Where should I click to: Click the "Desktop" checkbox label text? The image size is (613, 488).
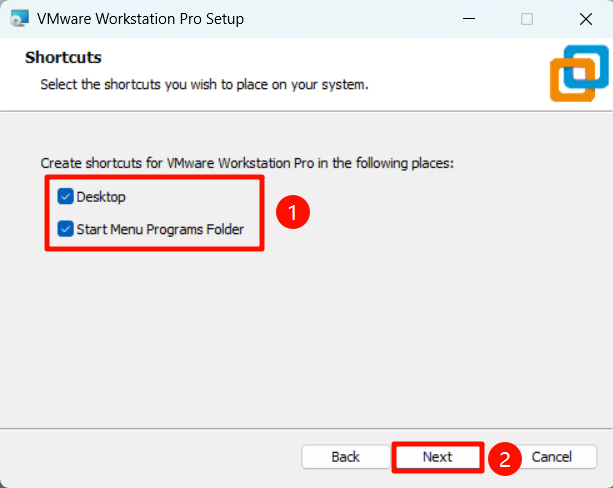pos(101,196)
